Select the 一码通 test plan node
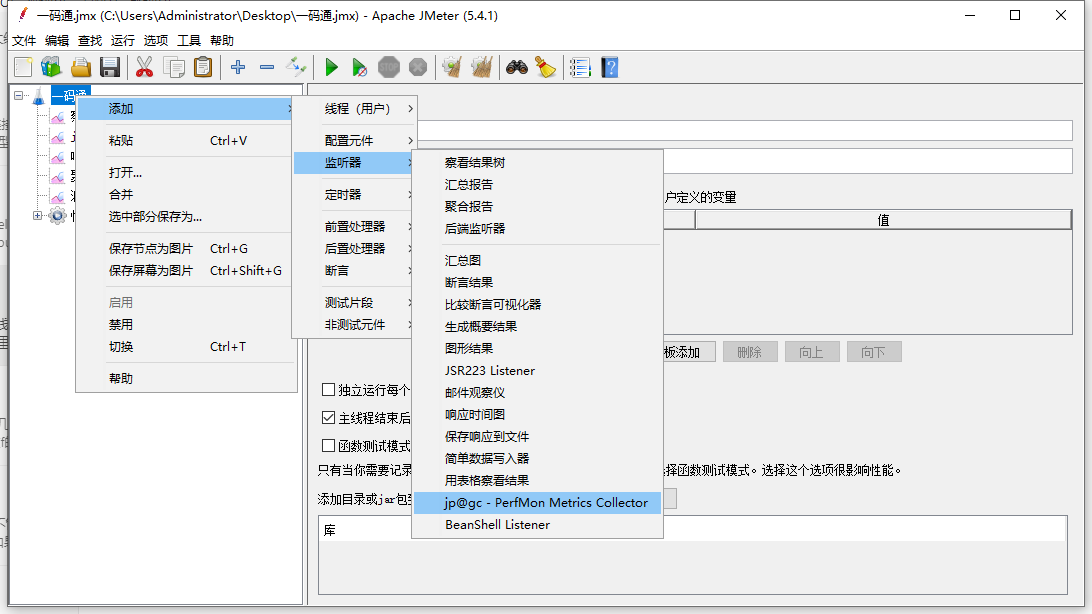The width and height of the screenshot is (1092, 614). click(x=70, y=95)
